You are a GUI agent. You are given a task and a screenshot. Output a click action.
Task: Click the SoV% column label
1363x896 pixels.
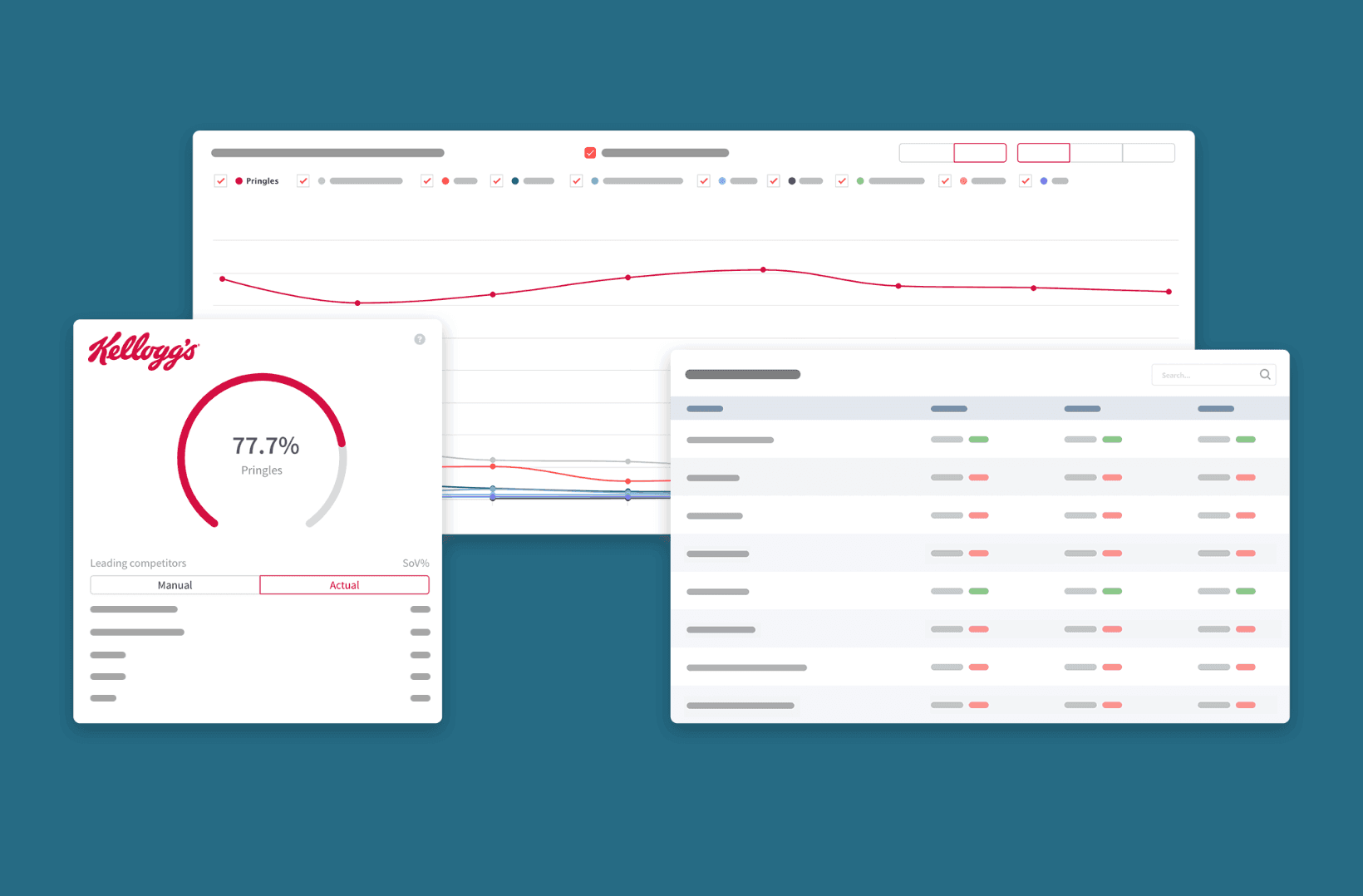click(416, 563)
